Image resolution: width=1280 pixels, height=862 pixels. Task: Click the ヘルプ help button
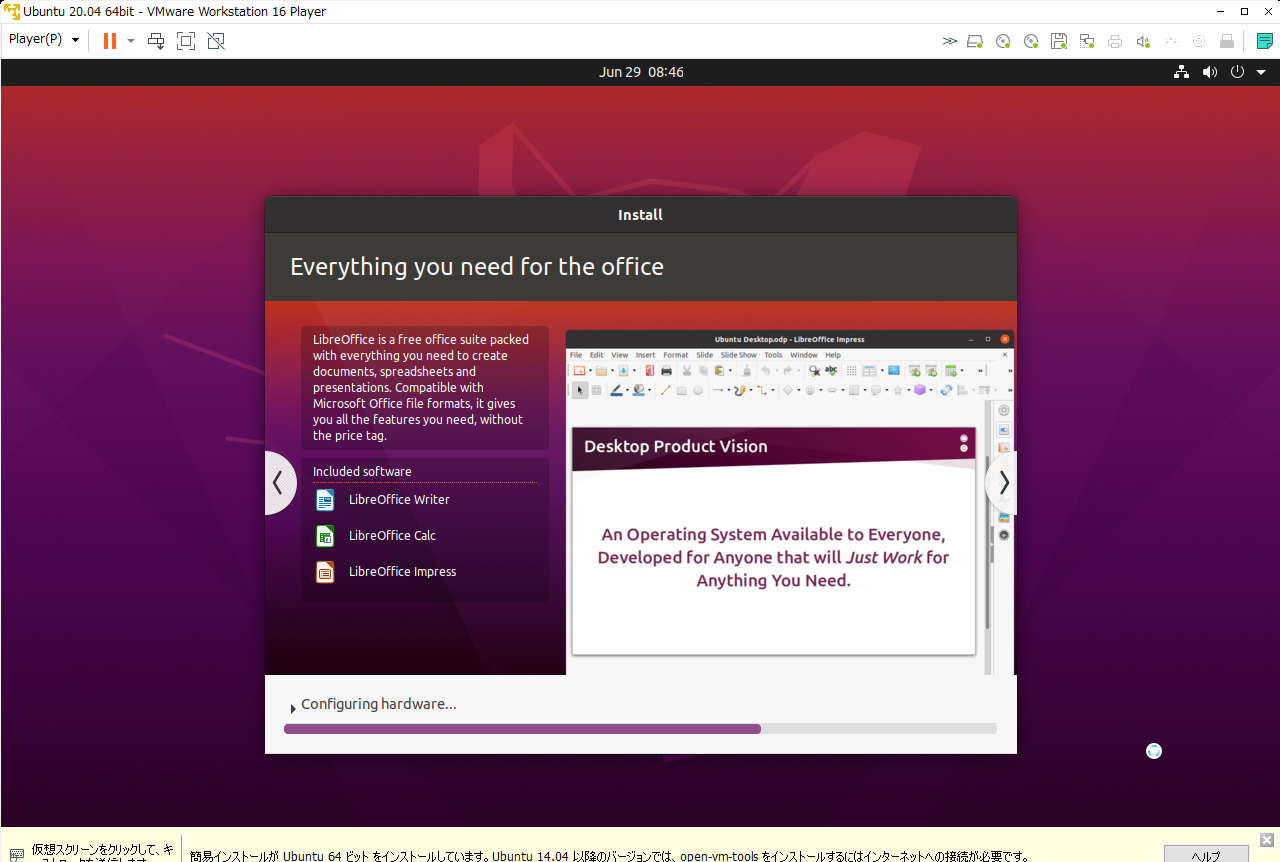[1206, 855]
